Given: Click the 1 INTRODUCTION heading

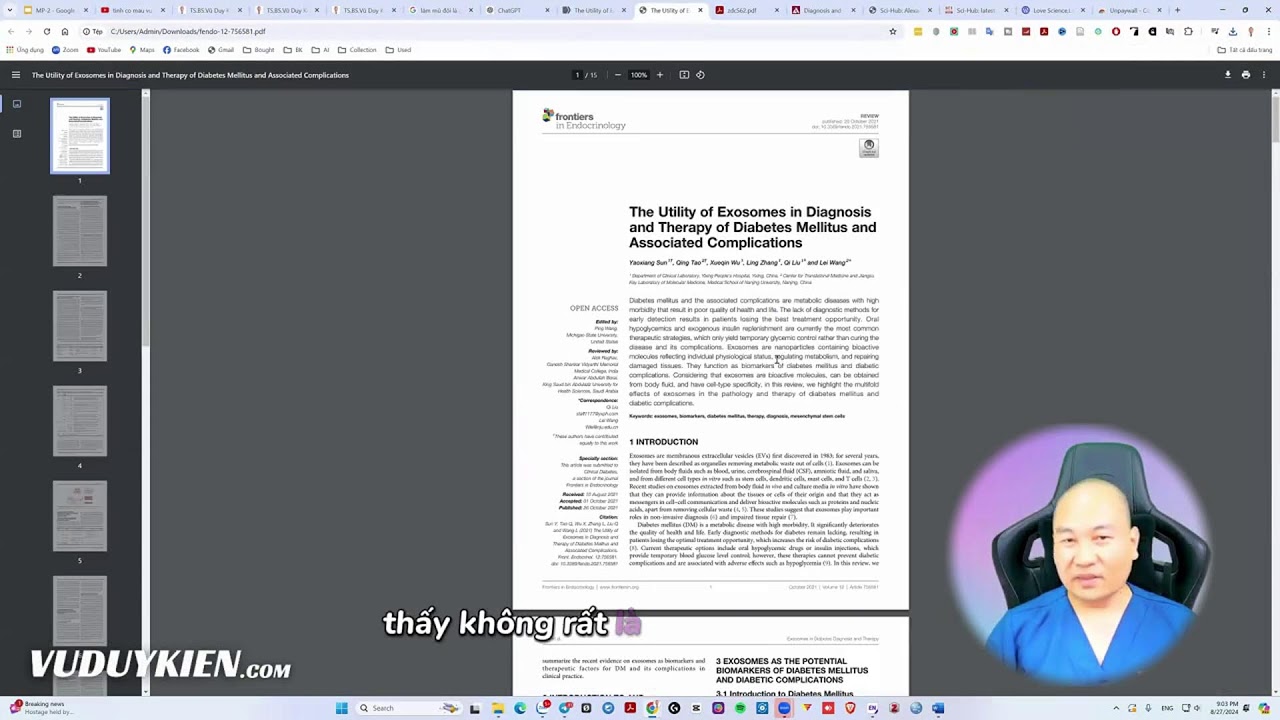Looking at the screenshot, I should click(663, 442).
